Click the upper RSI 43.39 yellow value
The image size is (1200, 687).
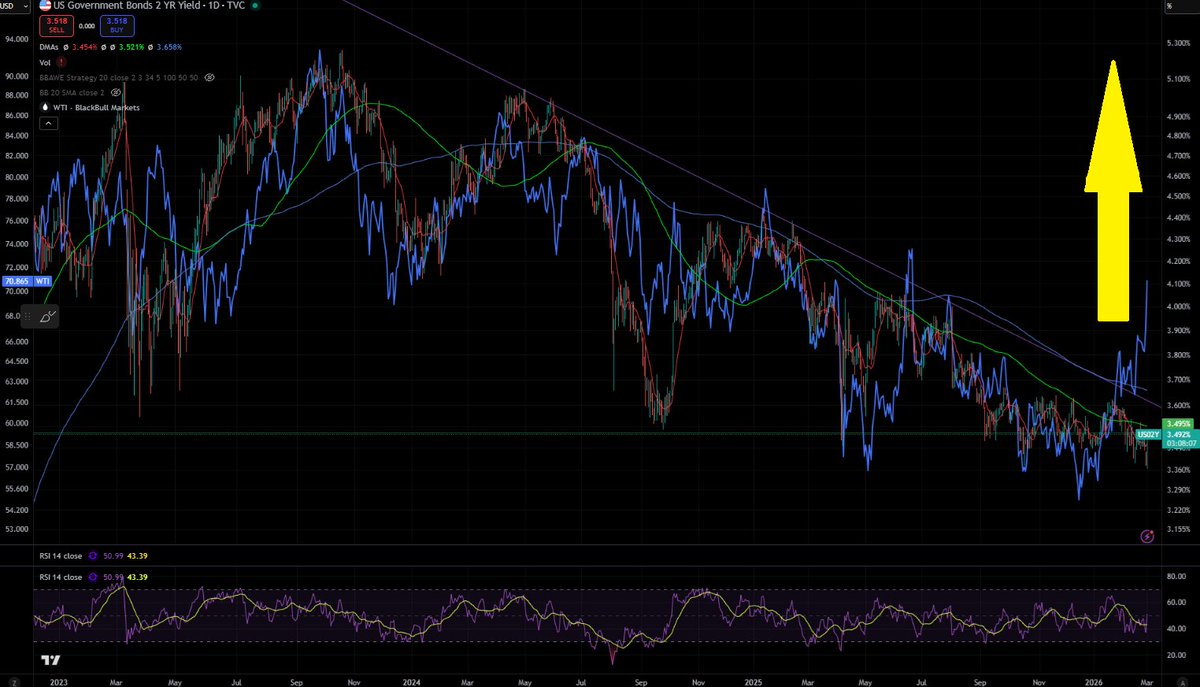[138, 556]
